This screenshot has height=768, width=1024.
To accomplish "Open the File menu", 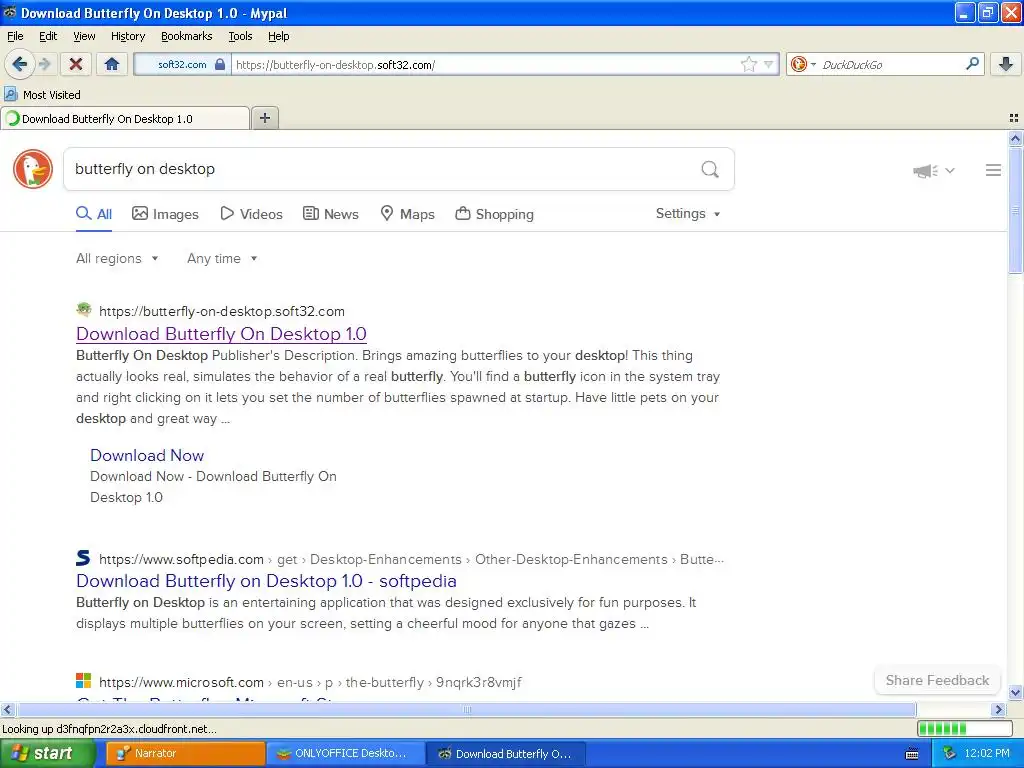I will 15,36.
